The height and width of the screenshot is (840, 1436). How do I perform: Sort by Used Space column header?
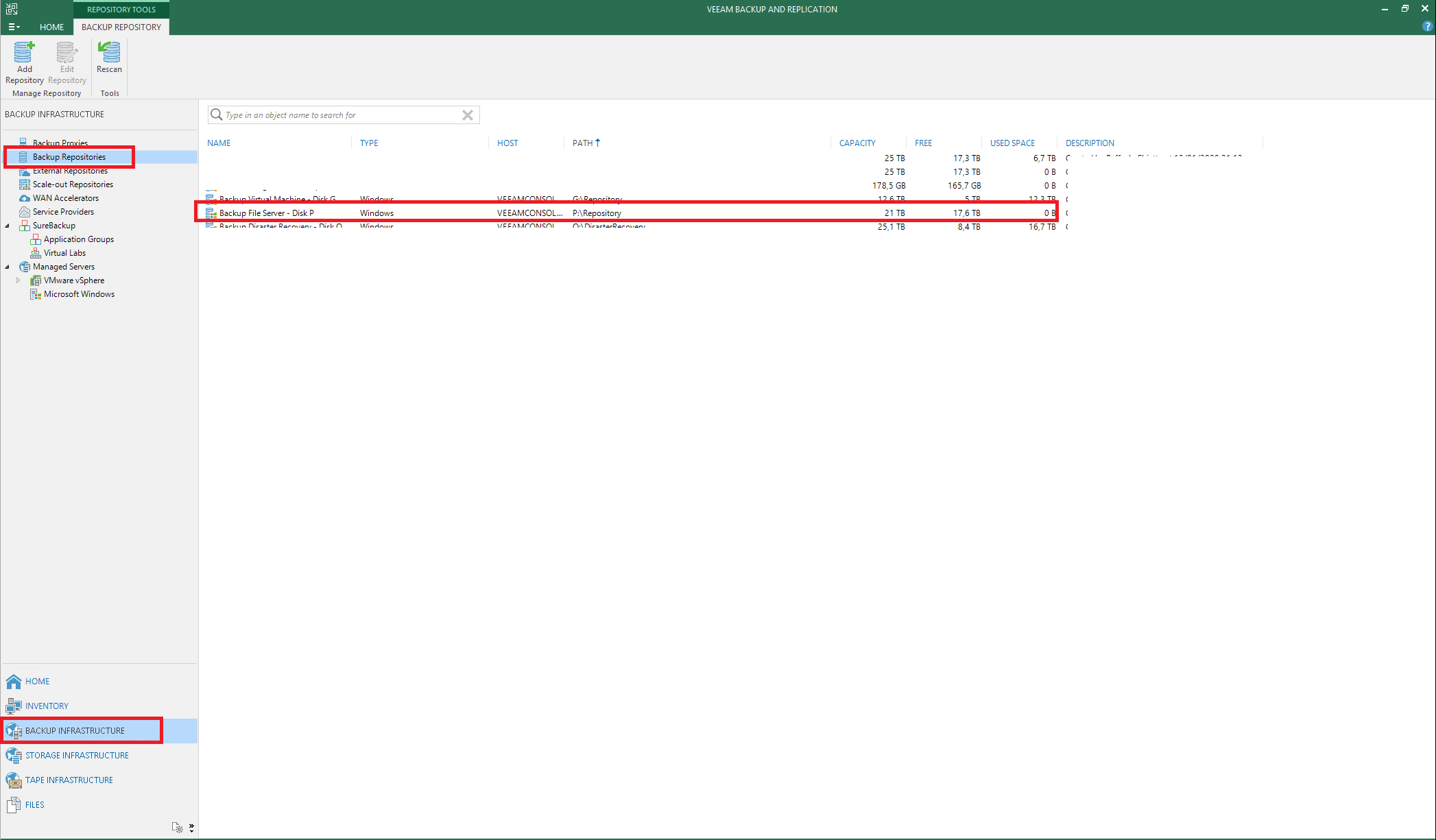[x=1012, y=143]
